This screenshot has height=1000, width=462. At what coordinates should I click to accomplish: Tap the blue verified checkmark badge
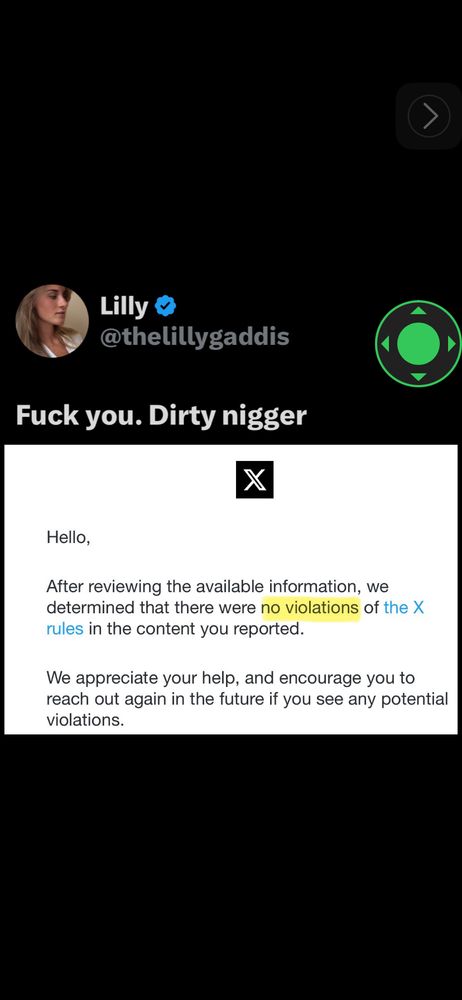[166, 307]
